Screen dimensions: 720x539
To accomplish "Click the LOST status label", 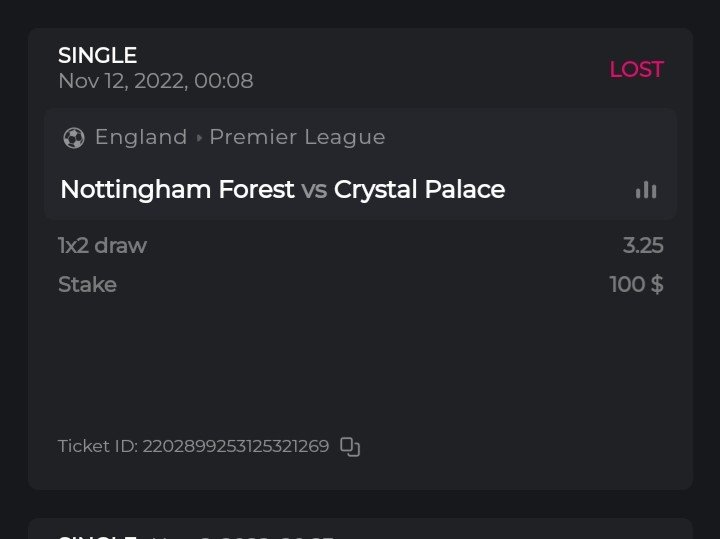I will [x=636, y=69].
